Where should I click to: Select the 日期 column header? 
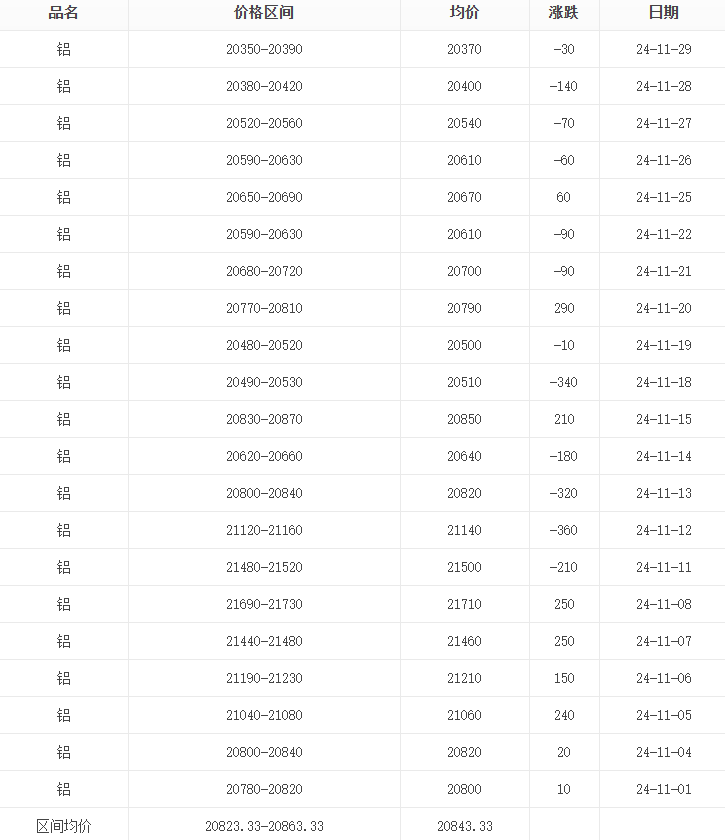(x=663, y=13)
